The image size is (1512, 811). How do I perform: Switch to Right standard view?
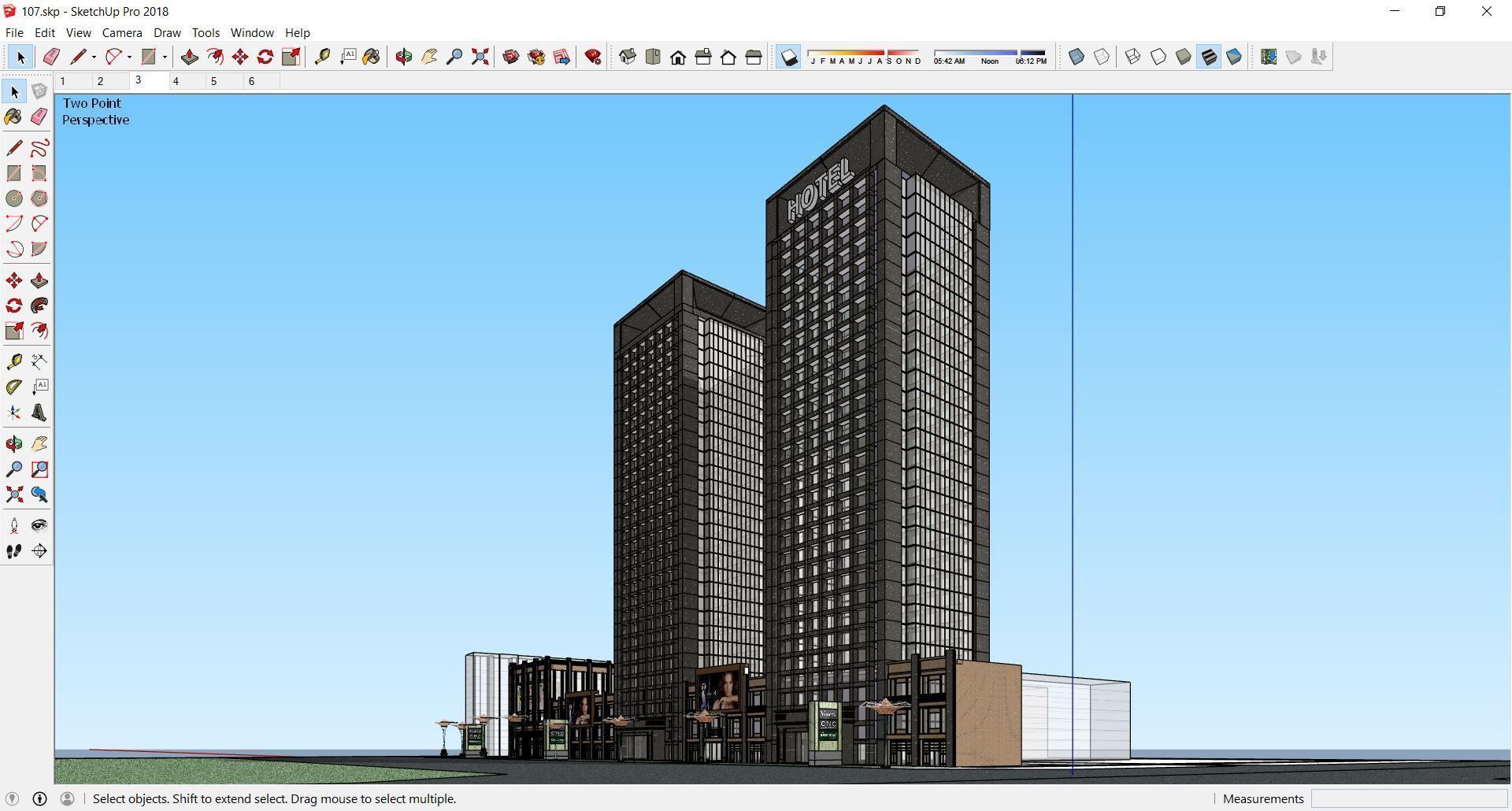[x=703, y=57]
